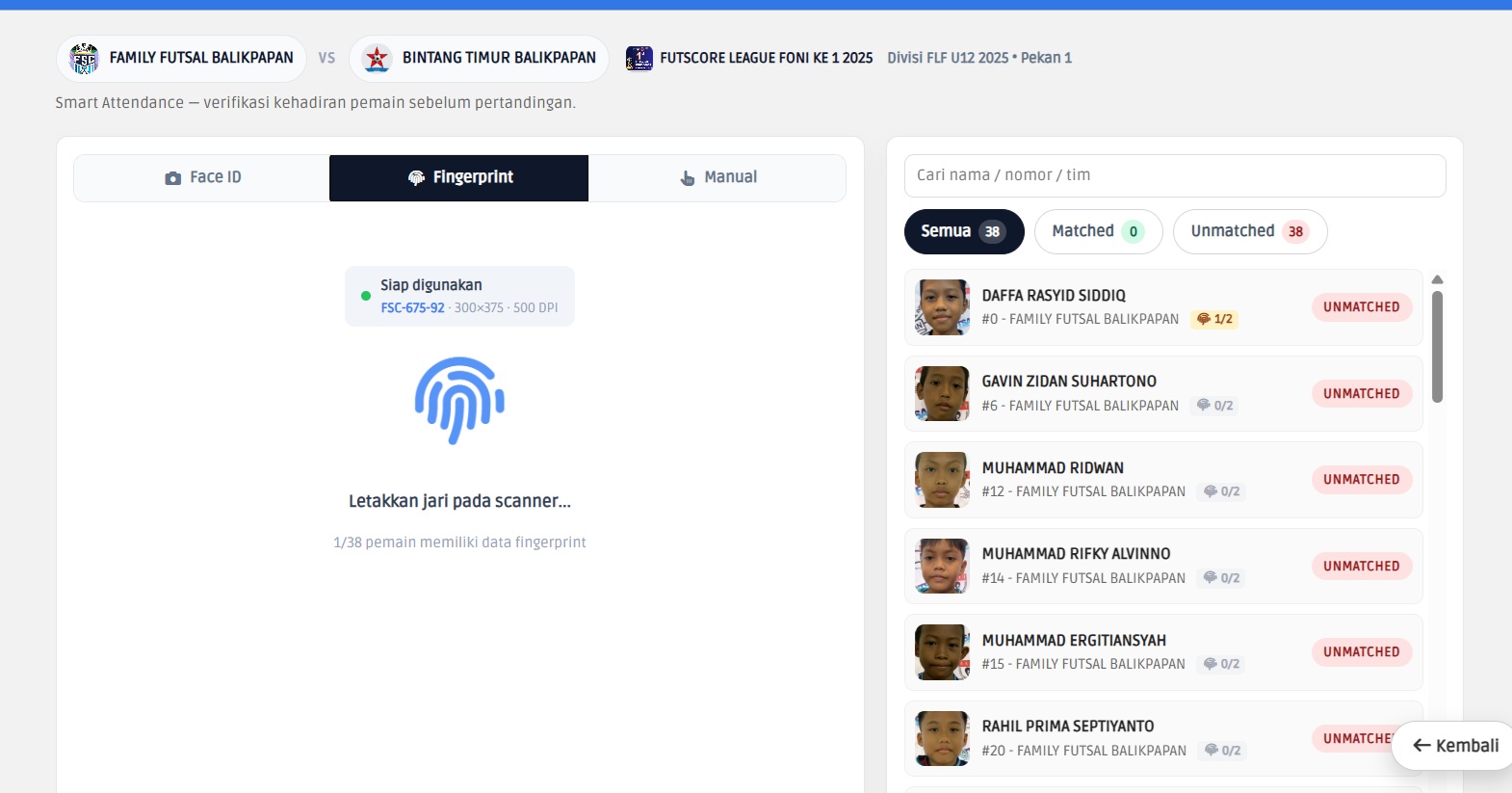Click UNMATCHED status for Muhammad Ergitiansyah
The height and width of the screenshot is (793, 1512).
(1361, 652)
